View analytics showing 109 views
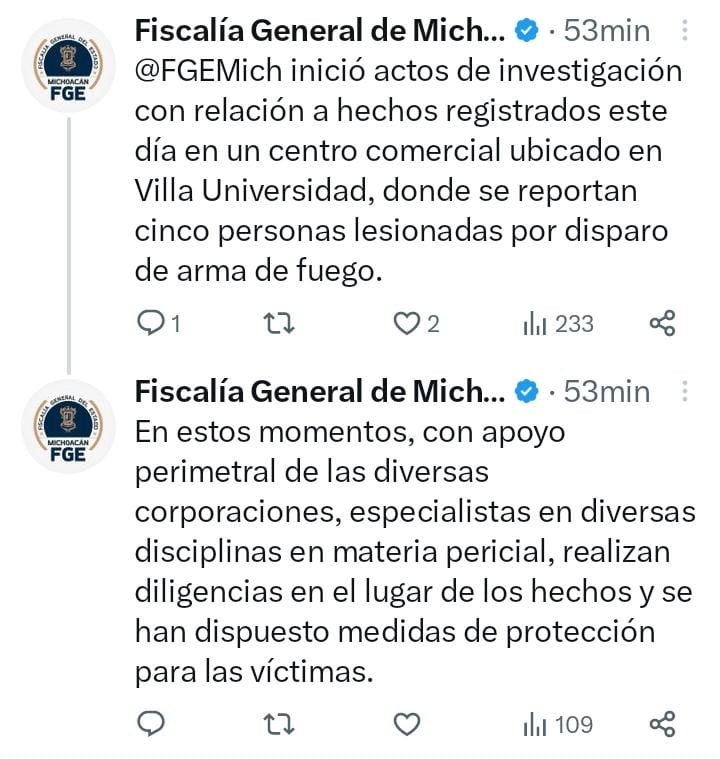 558,725
